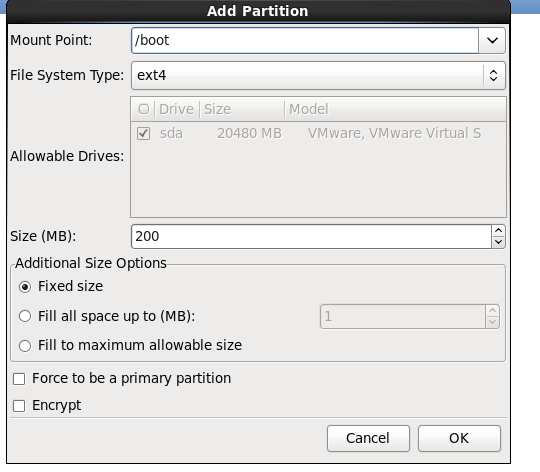
Task: Toggle the sda drive checkbox
Action: point(143,133)
